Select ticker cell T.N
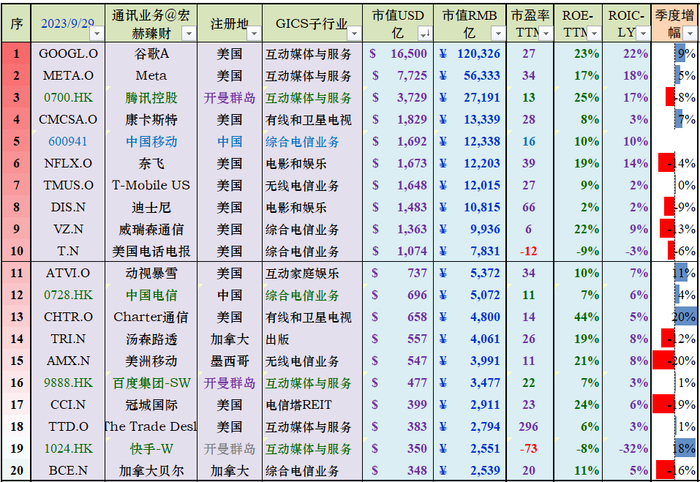The height and width of the screenshot is (482, 700). 68,251
